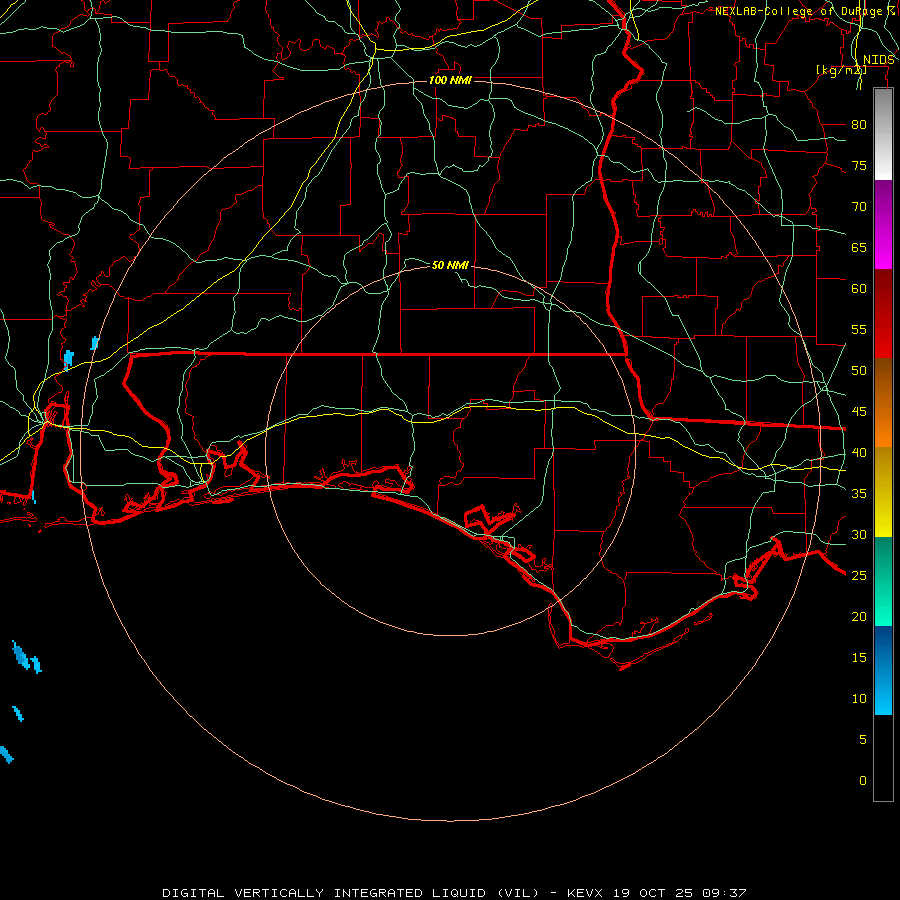Select the 5 value on the VIL scale
900x900 pixels.
coord(863,740)
